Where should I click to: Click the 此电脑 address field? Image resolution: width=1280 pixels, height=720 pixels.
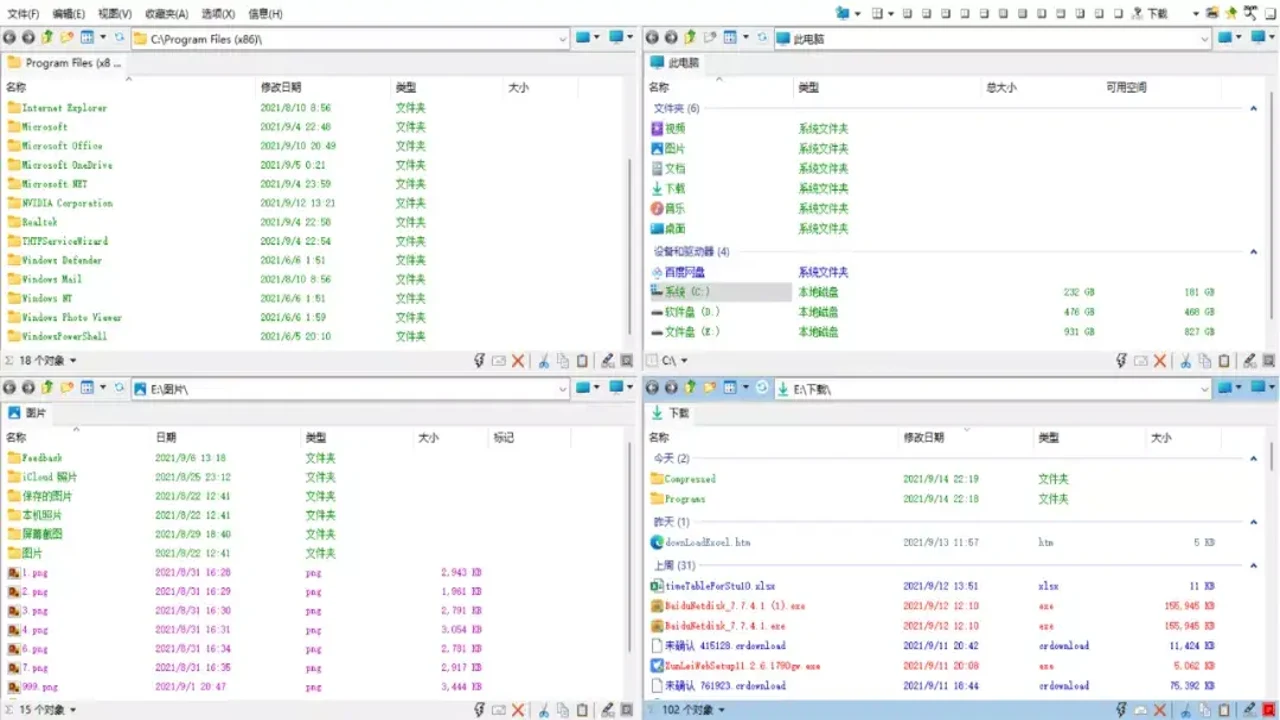993,38
